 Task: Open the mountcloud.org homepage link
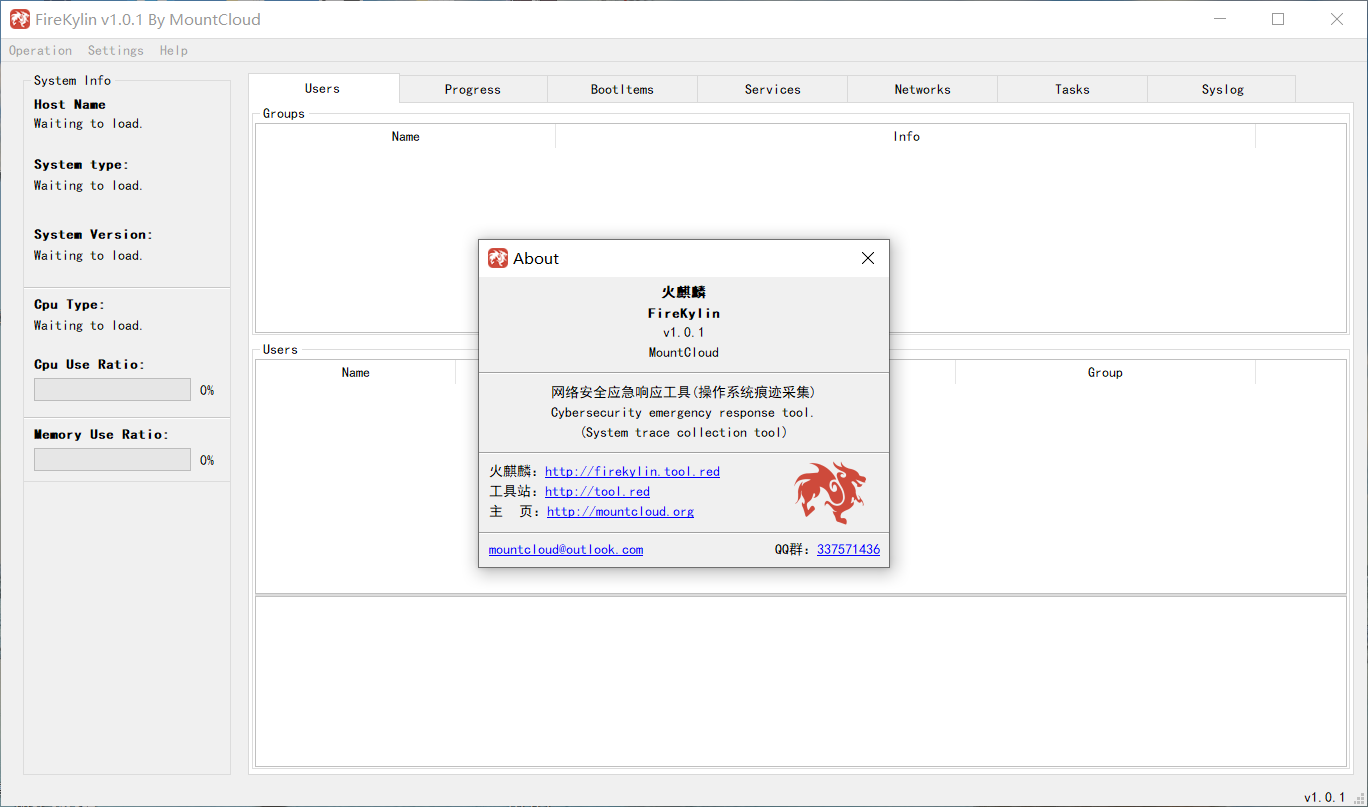pyautogui.click(x=620, y=511)
